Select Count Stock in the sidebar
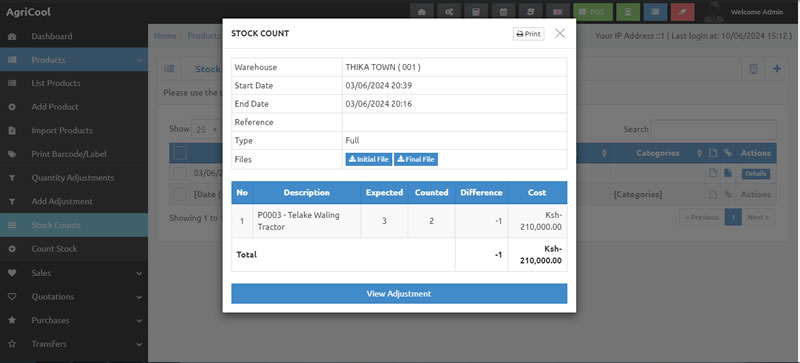This screenshot has width=800, height=363. (x=74, y=249)
